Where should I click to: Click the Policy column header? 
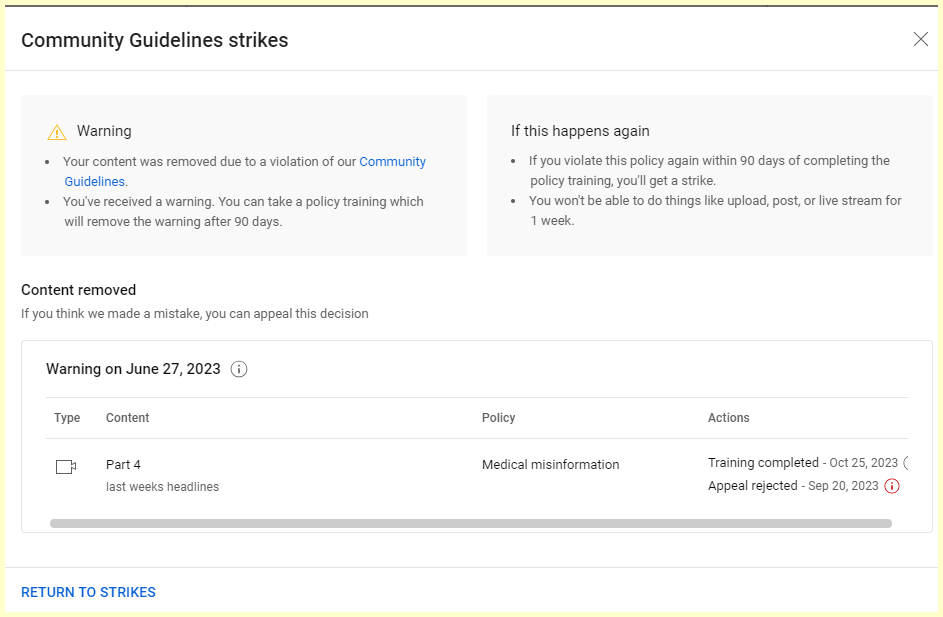[x=498, y=418]
